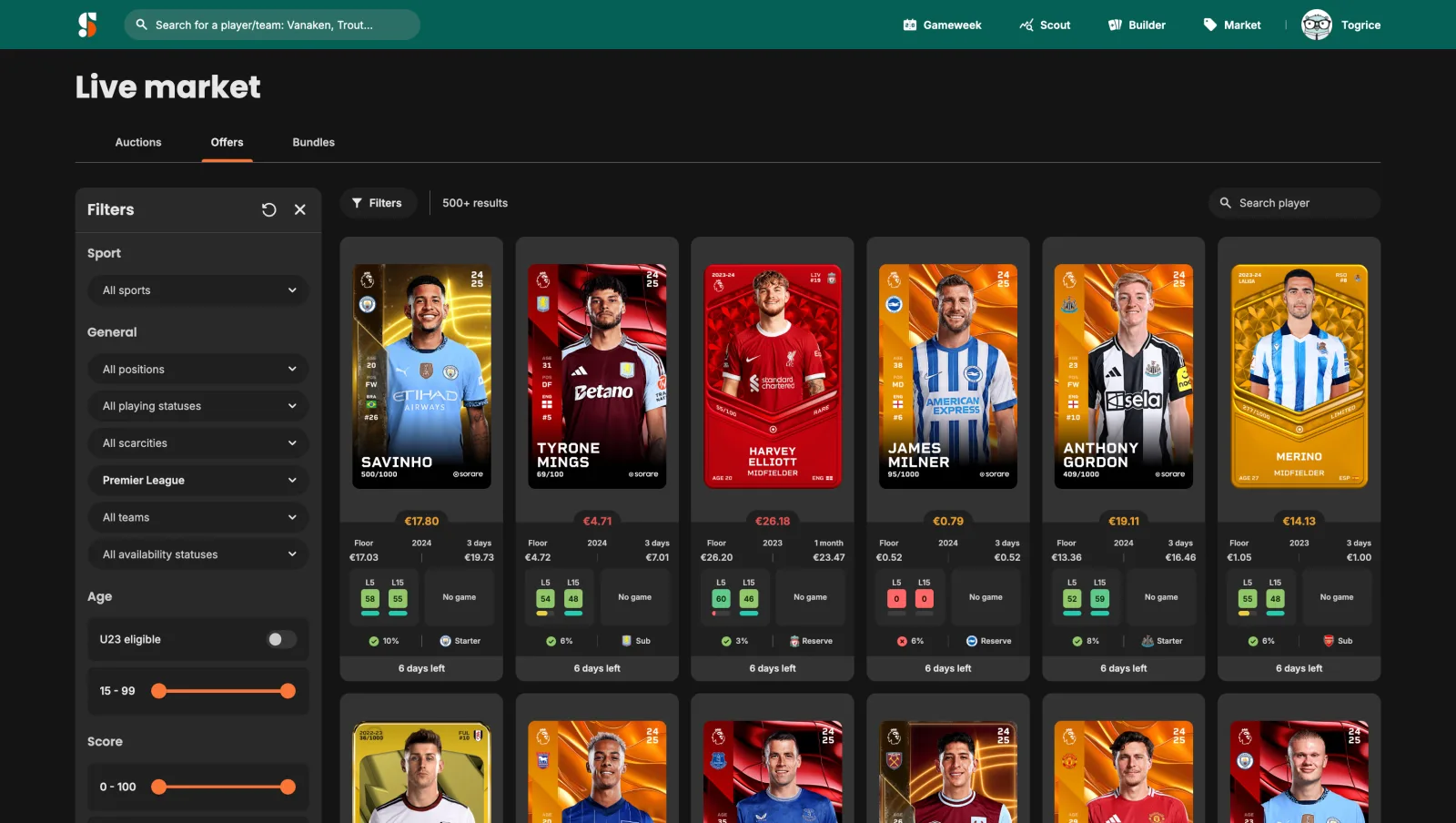Switch to the Auctions tab
The image size is (1456, 823).
point(138,142)
